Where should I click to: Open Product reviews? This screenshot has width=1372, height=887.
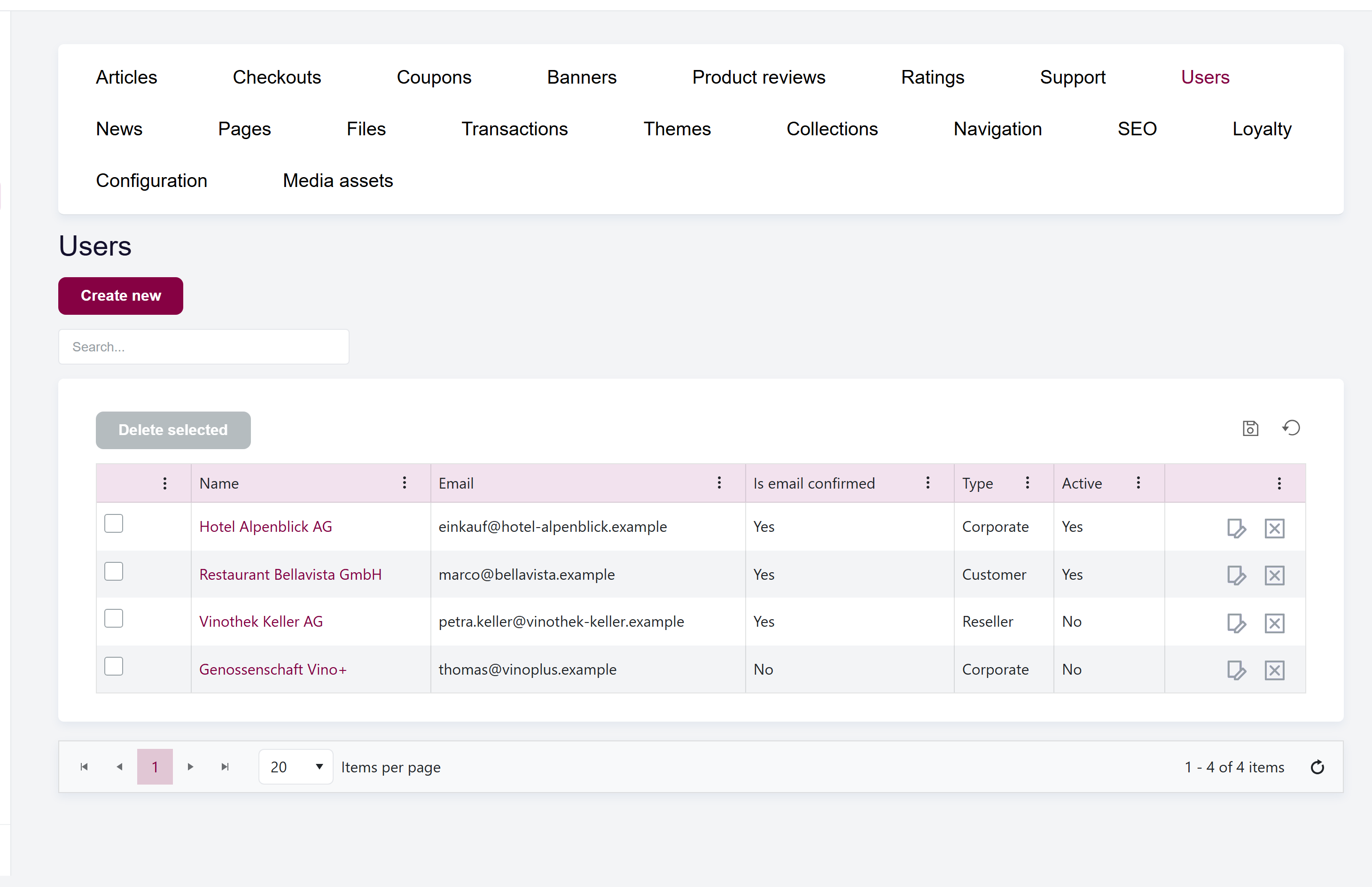pyautogui.click(x=758, y=77)
